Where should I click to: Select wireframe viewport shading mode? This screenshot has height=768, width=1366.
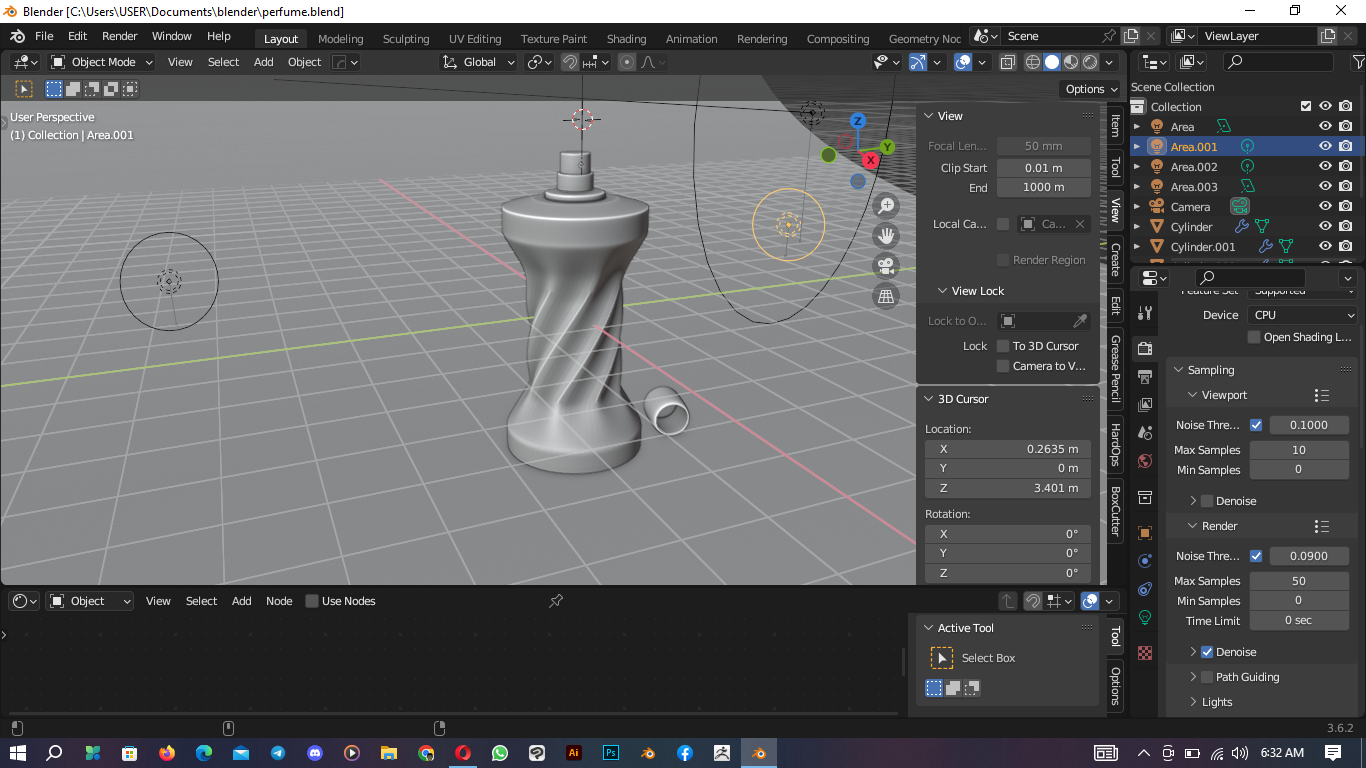(1033, 62)
